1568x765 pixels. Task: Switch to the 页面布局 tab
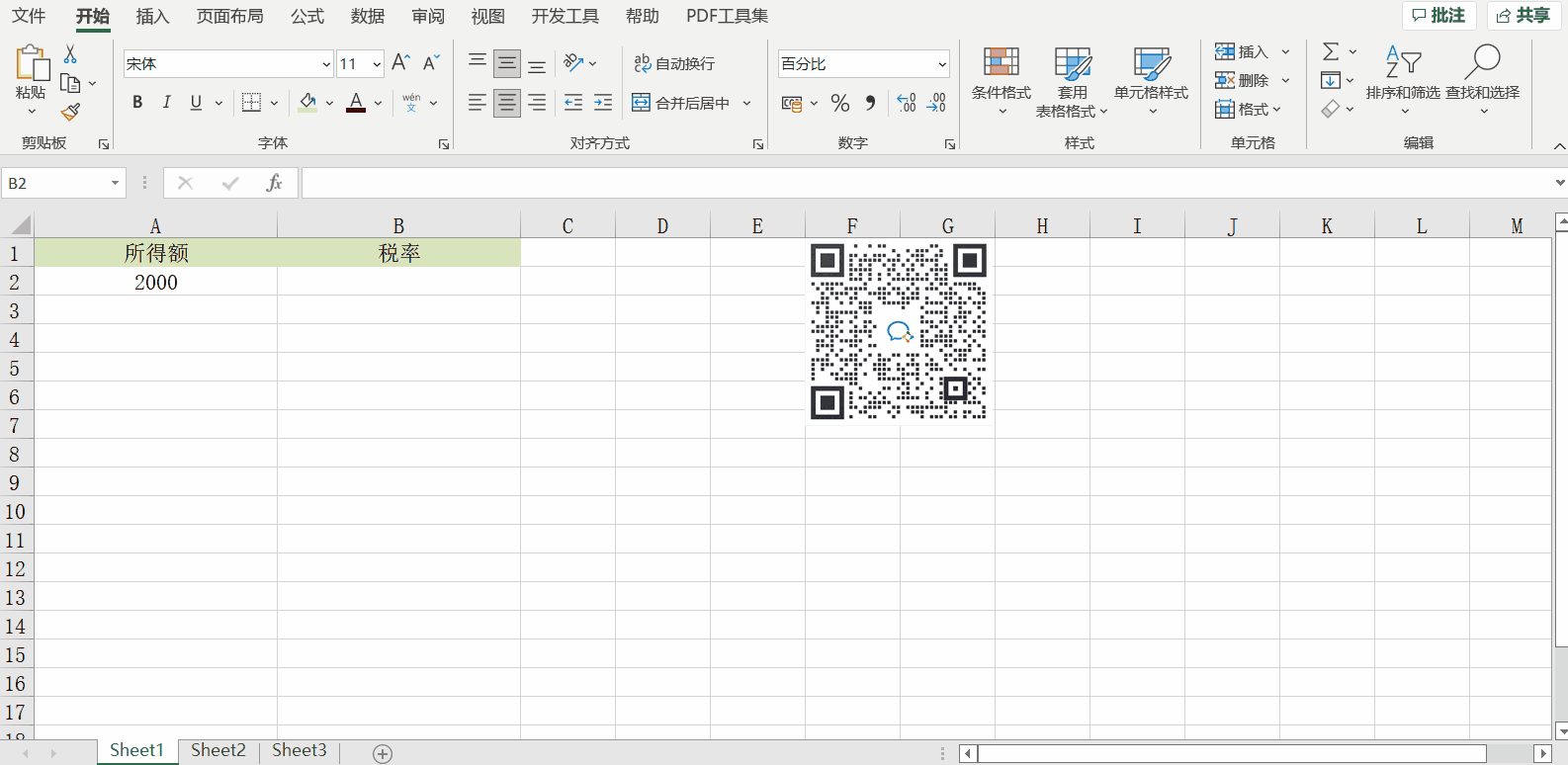[x=229, y=16]
